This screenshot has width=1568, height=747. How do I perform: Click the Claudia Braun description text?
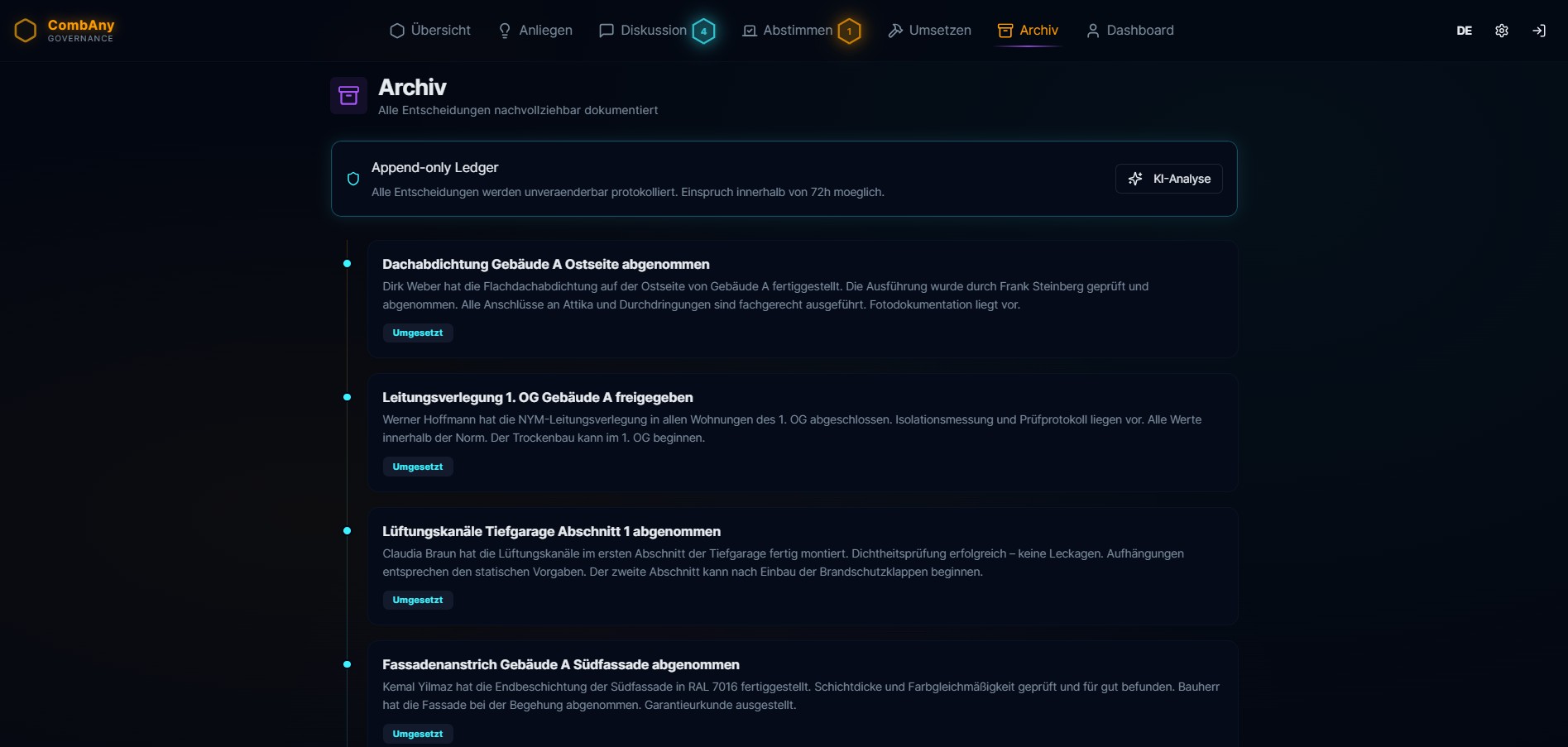coord(783,563)
